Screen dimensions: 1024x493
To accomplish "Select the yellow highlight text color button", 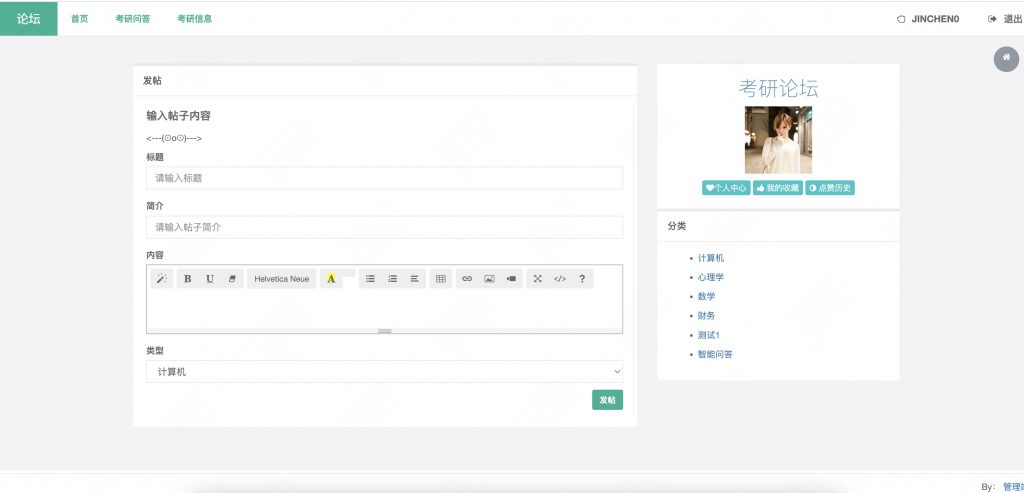I will (331, 279).
